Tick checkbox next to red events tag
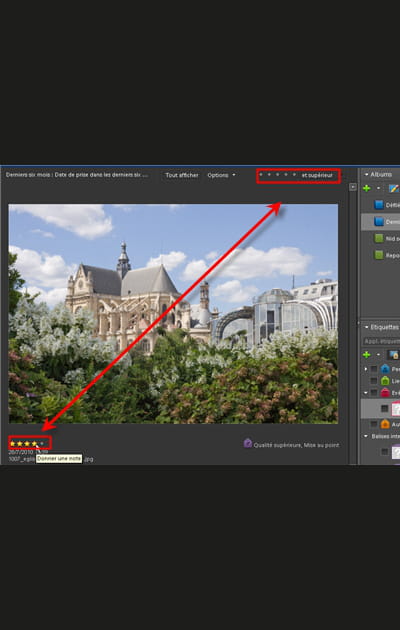This screenshot has height=630, width=400. pos(374,393)
